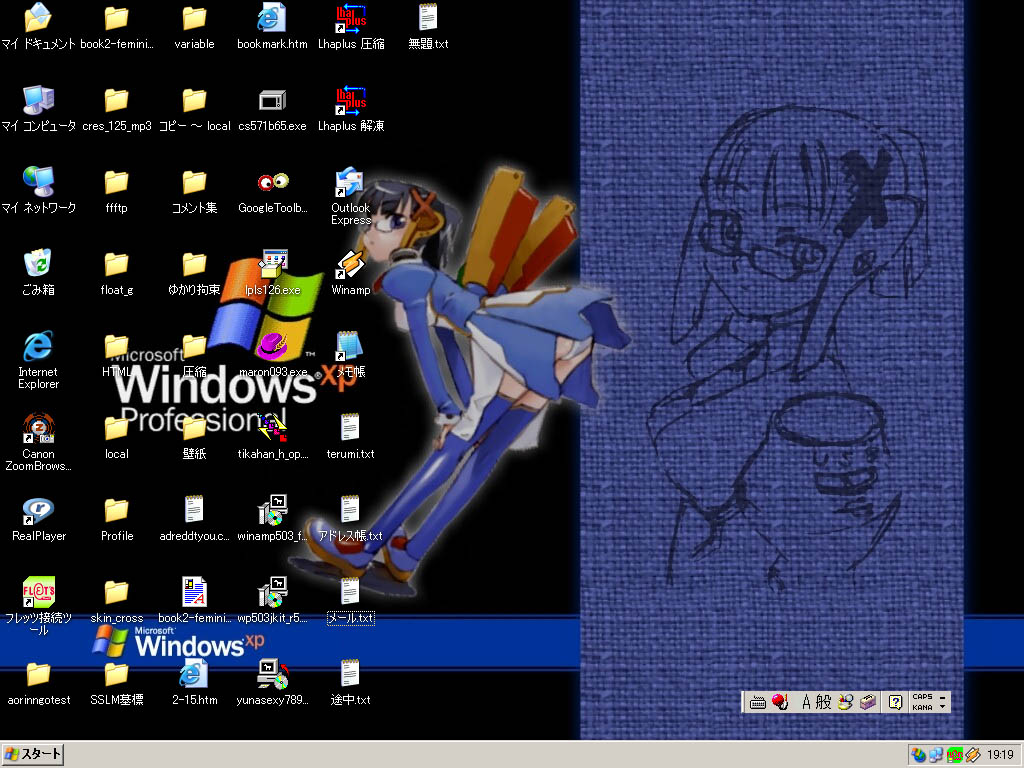Toggle CAPS lock on the language bar
1024x768 pixels.
point(922,697)
